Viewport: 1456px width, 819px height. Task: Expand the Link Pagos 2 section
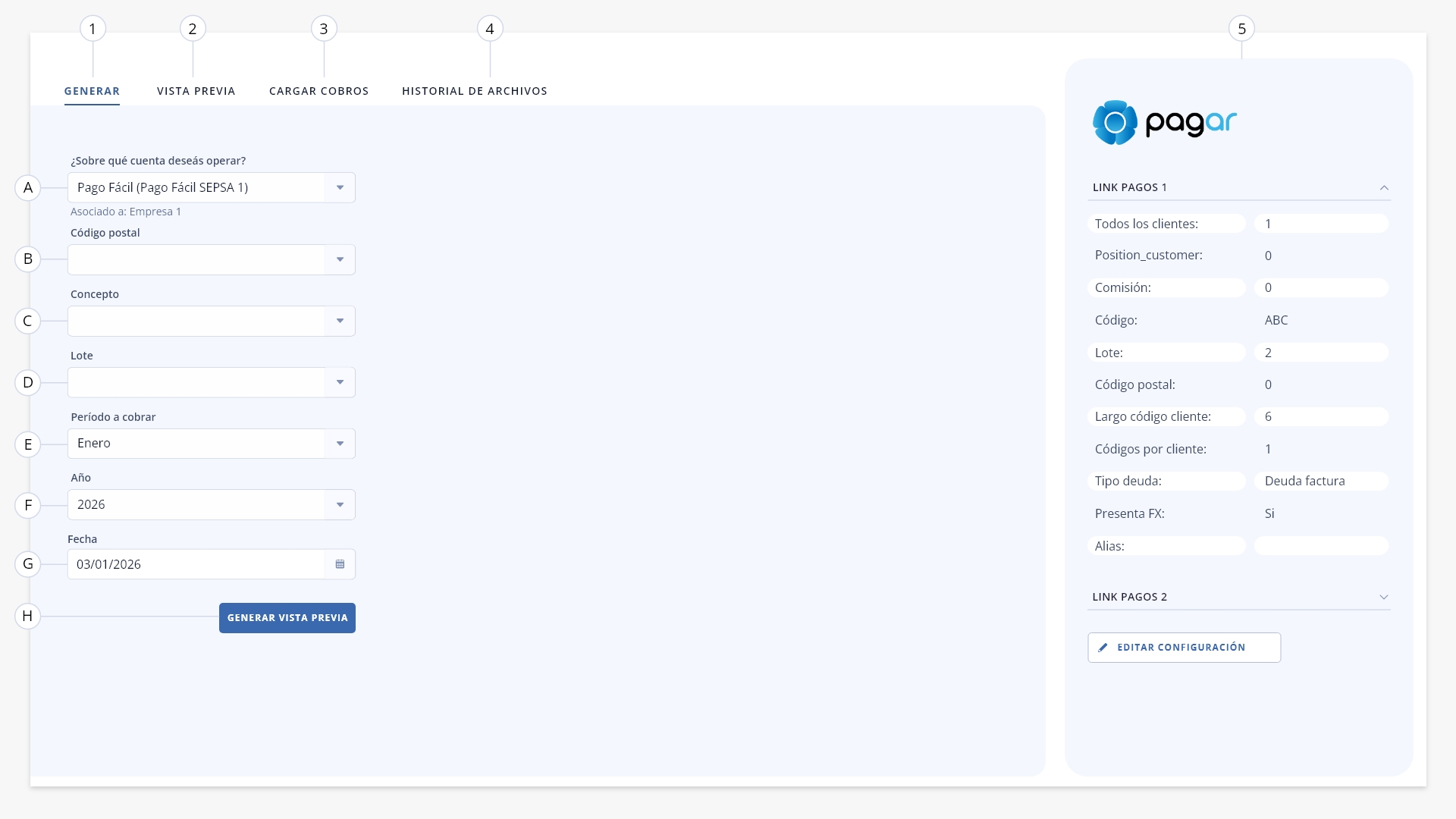coord(1384,597)
